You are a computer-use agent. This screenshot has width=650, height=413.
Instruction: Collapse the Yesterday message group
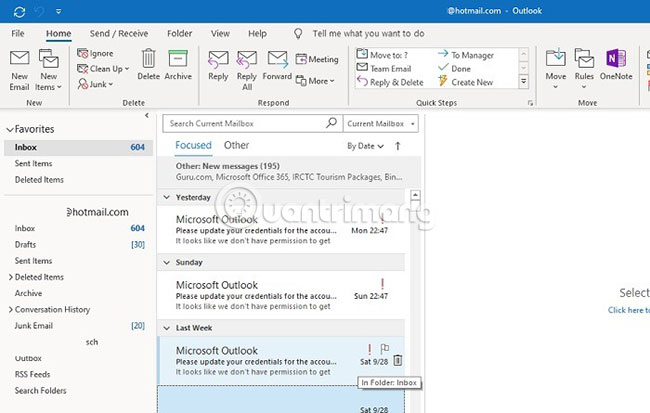point(167,197)
